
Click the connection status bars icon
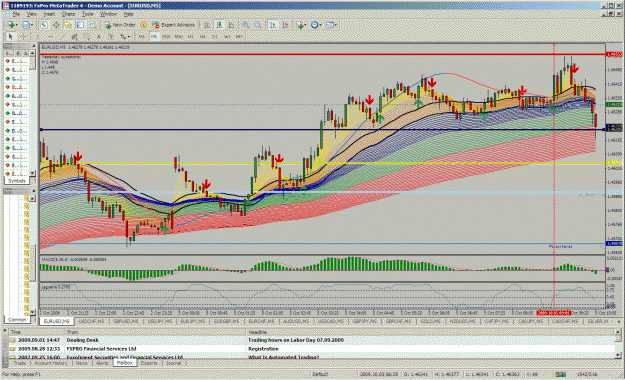pos(561,374)
